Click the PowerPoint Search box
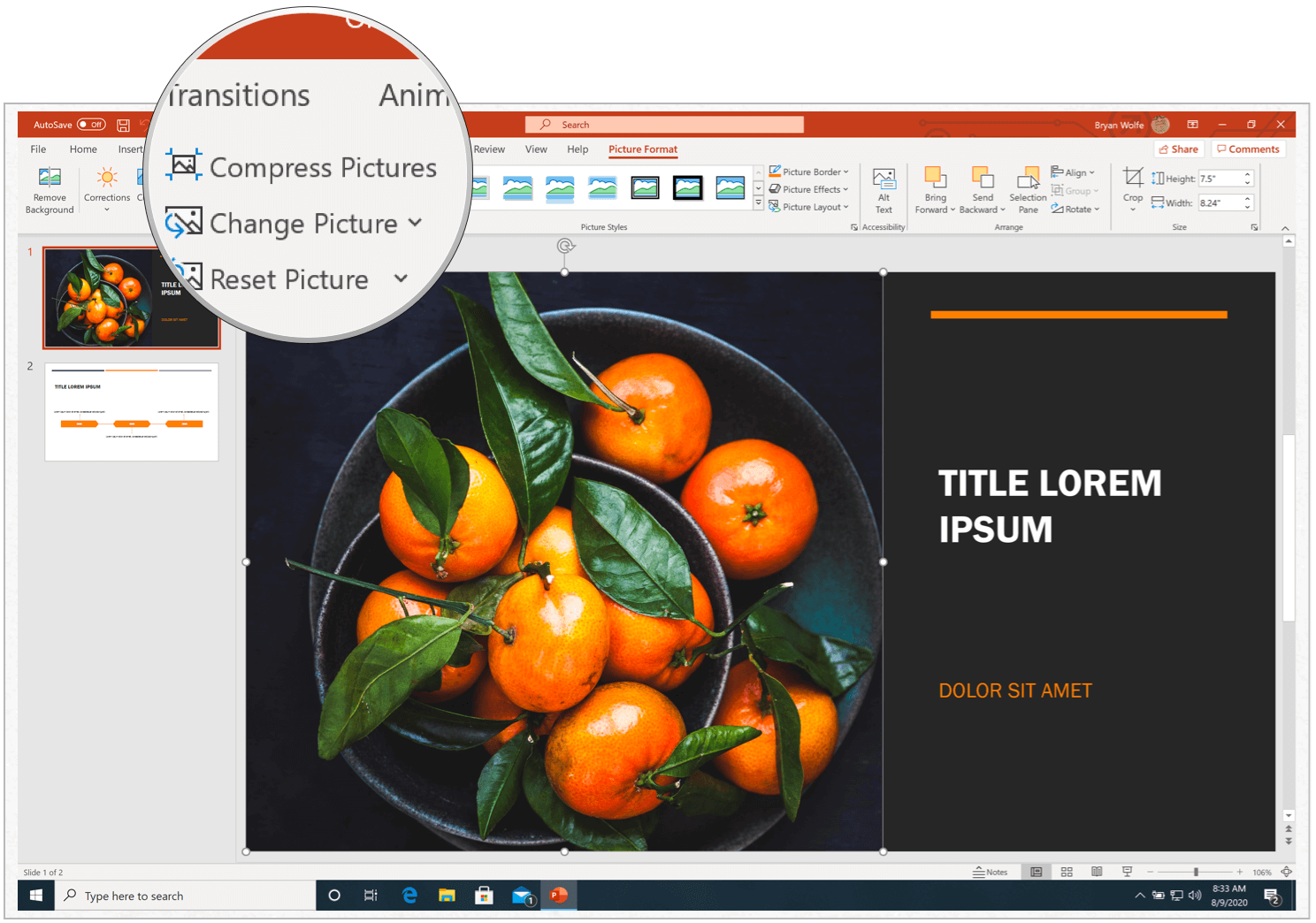This screenshot has width=1316, height=923. (664, 125)
